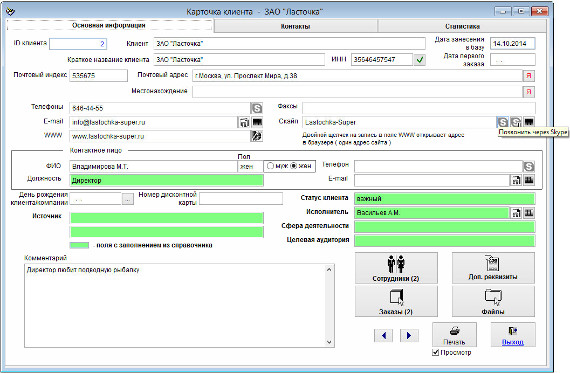
Task: Click green checkmark next to ИНН
Action: tap(420, 60)
